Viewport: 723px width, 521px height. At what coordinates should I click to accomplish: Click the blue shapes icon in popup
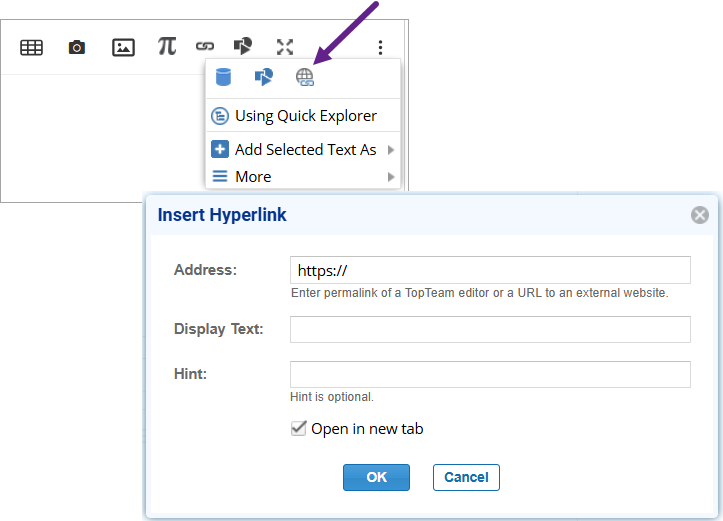[x=264, y=77]
